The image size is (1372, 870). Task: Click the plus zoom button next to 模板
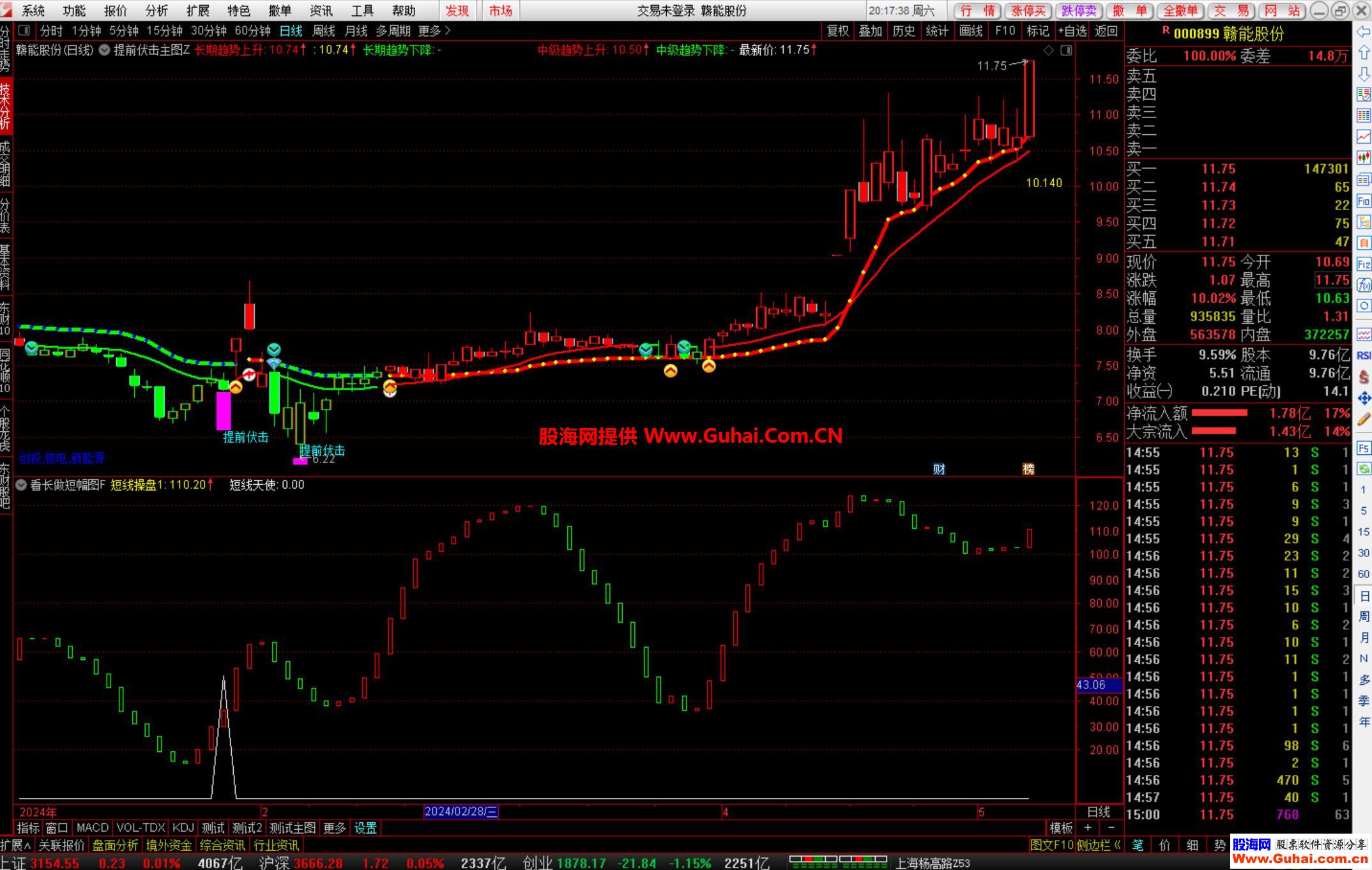click(1088, 828)
